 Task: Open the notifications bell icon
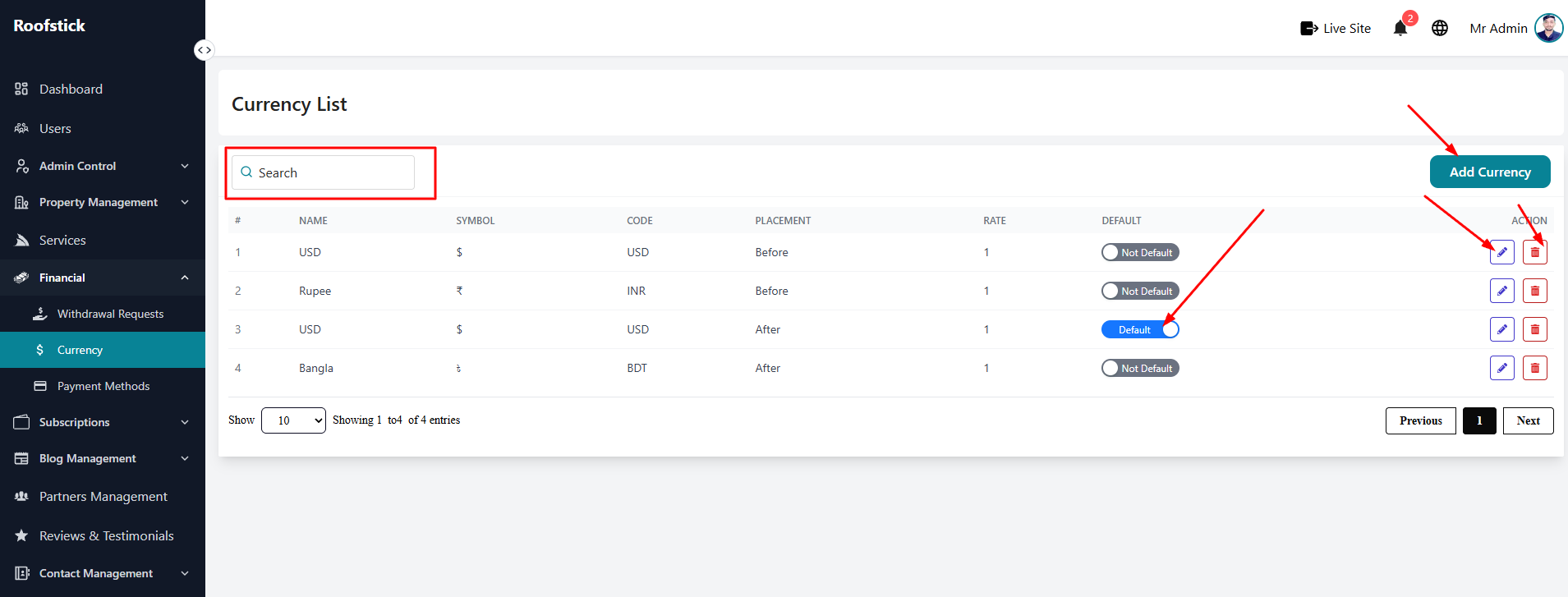click(1400, 29)
